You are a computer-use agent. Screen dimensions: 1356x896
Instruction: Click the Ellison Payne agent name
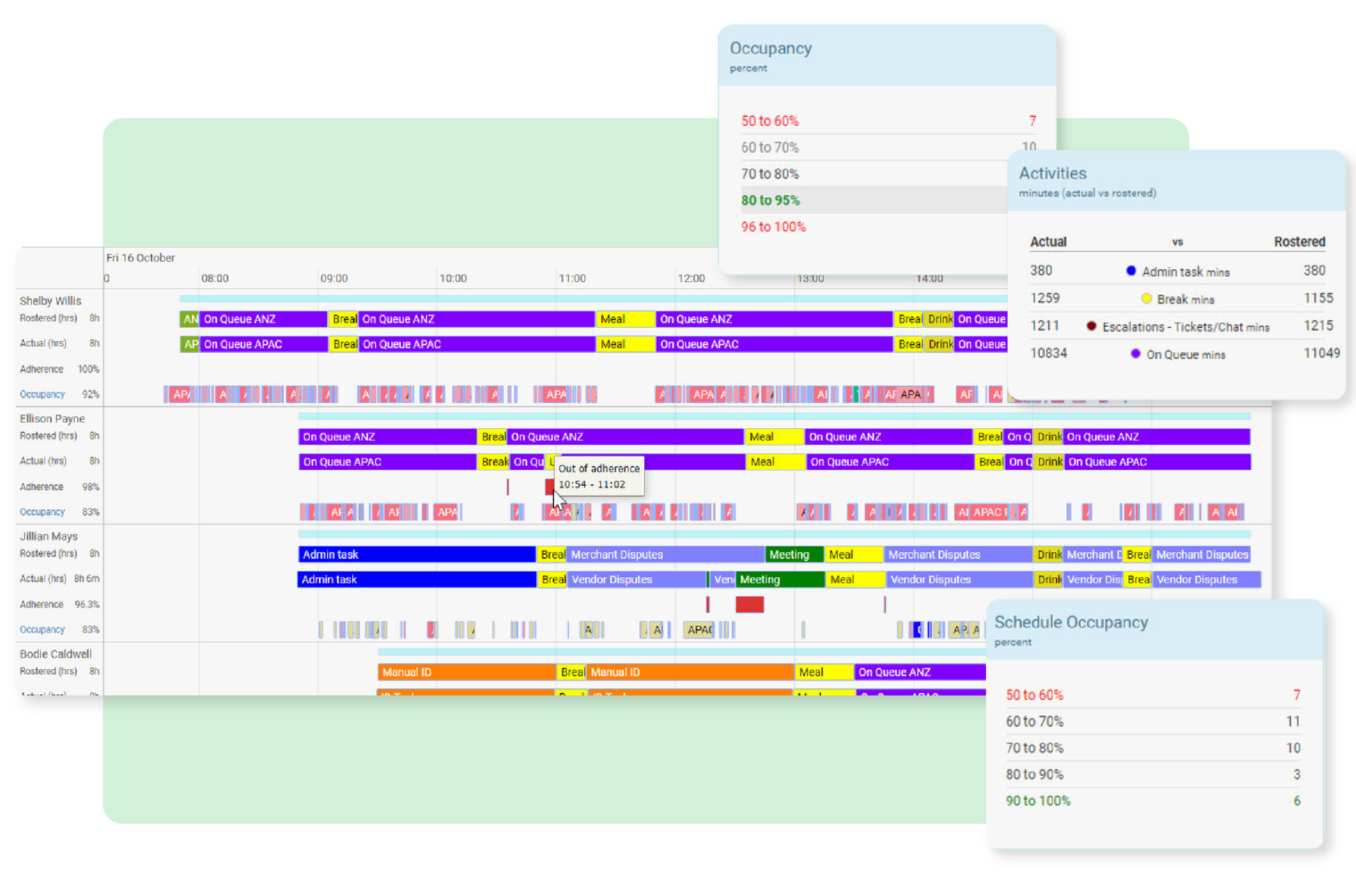(52, 419)
